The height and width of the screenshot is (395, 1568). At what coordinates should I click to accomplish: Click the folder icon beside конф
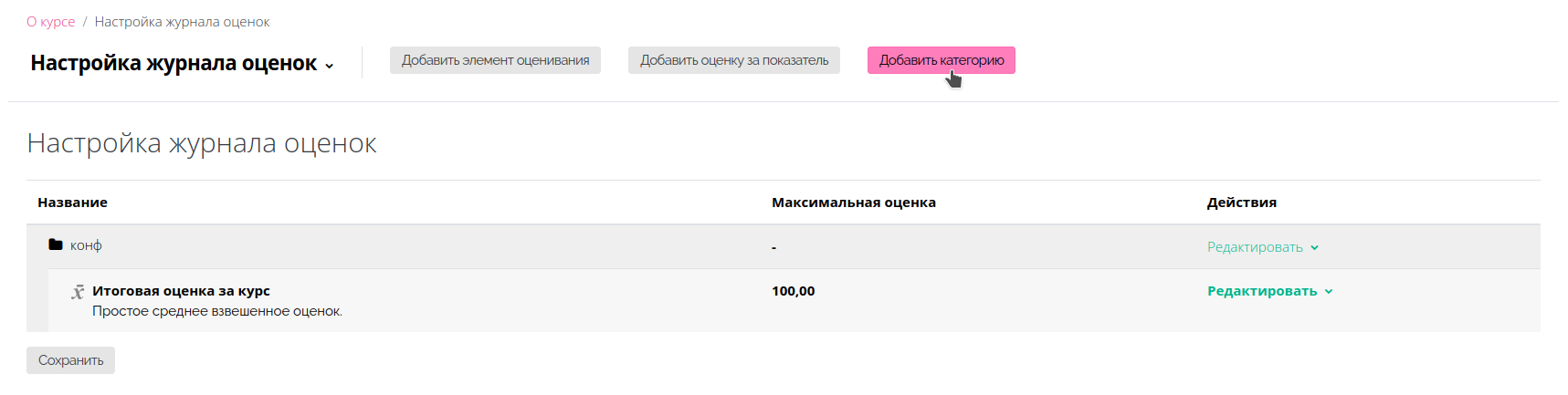tap(56, 244)
